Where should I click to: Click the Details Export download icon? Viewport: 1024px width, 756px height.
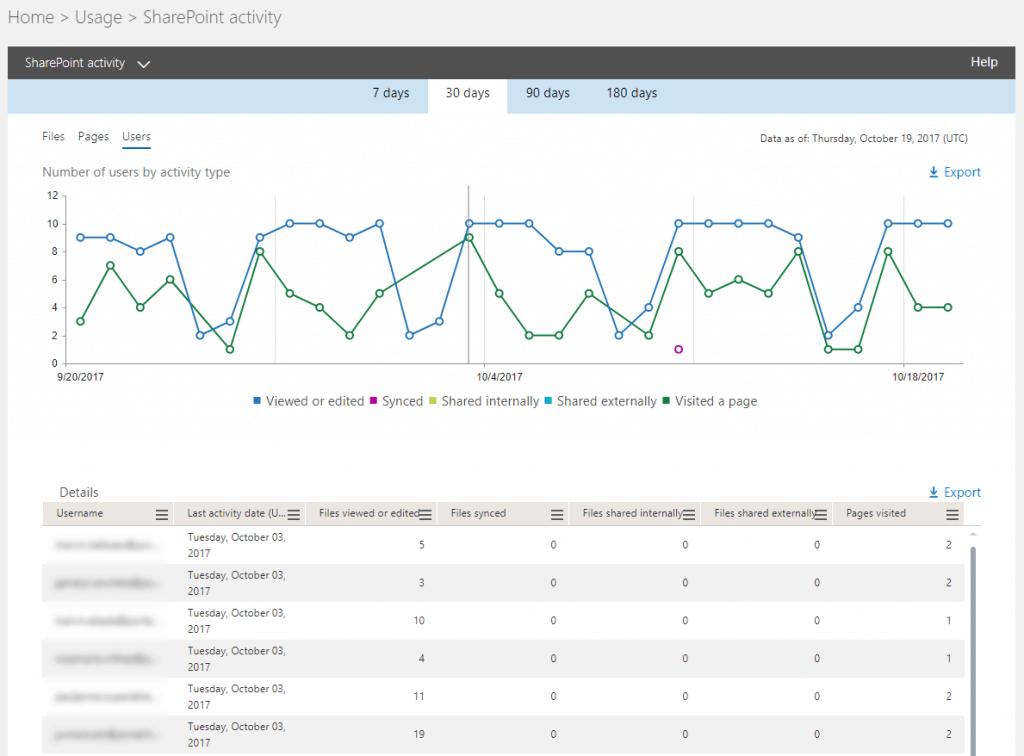point(934,492)
